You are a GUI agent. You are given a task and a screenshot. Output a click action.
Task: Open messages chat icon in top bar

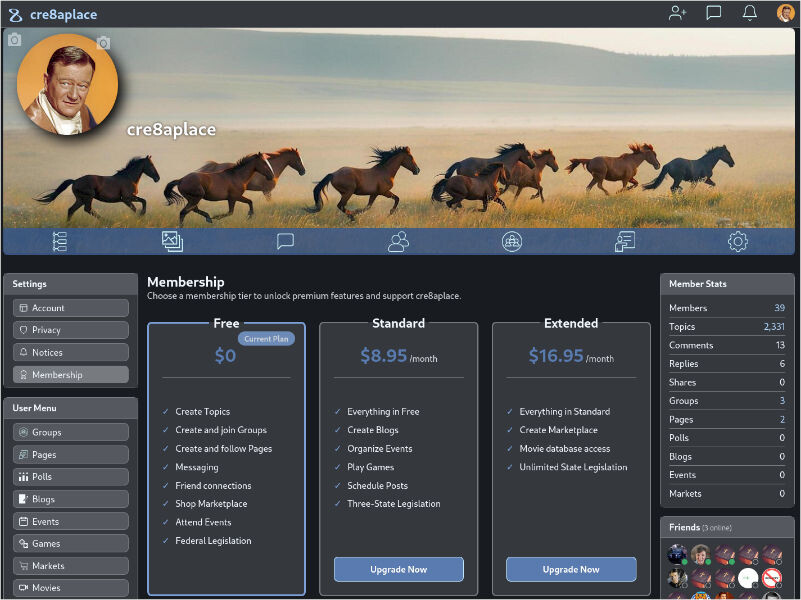tap(714, 13)
